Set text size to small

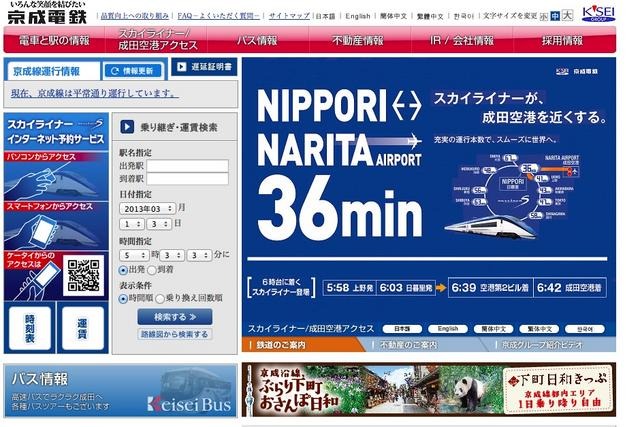tap(544, 17)
